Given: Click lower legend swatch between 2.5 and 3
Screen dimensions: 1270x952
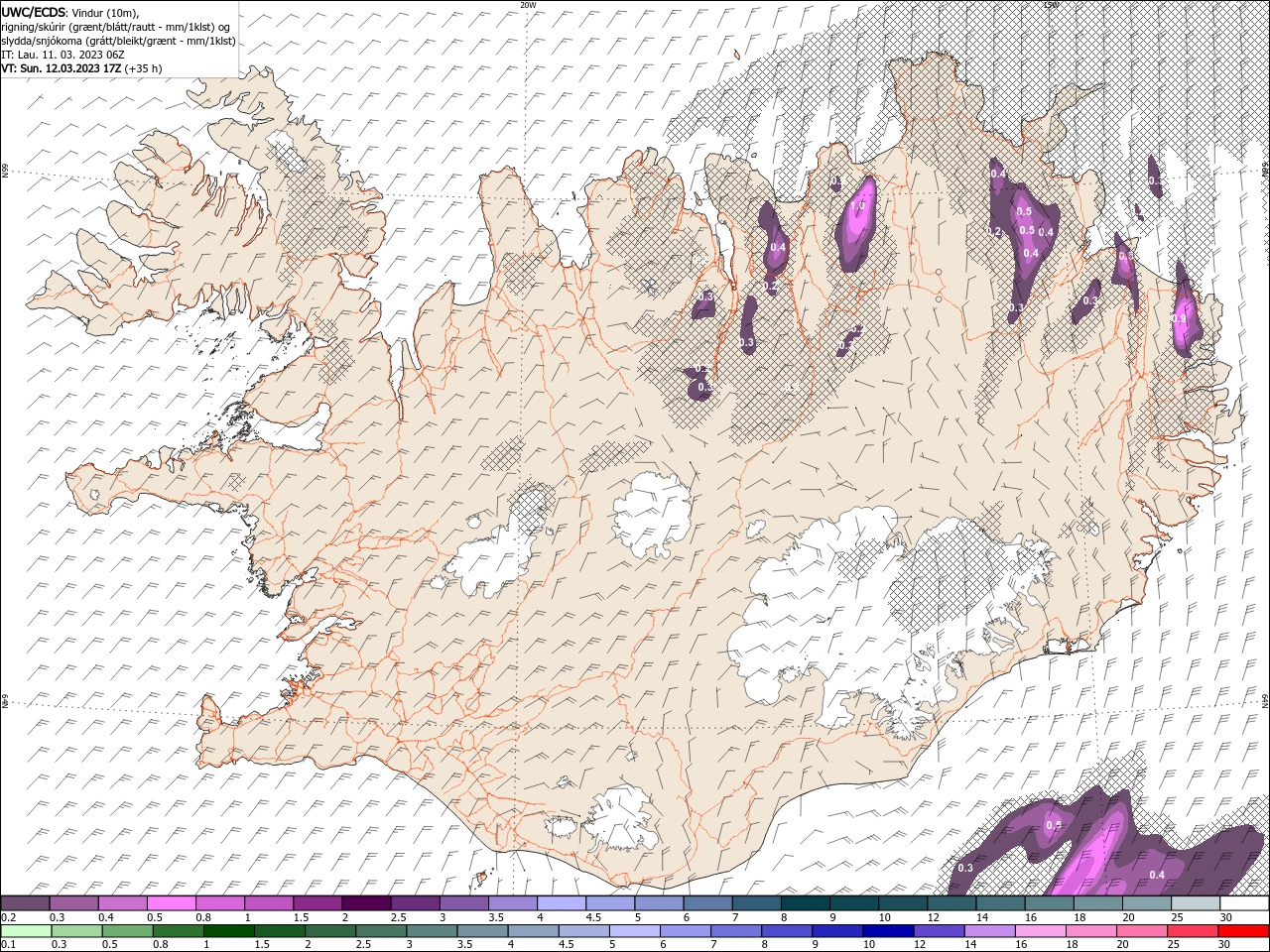Looking at the screenshot, I should [x=380, y=931].
